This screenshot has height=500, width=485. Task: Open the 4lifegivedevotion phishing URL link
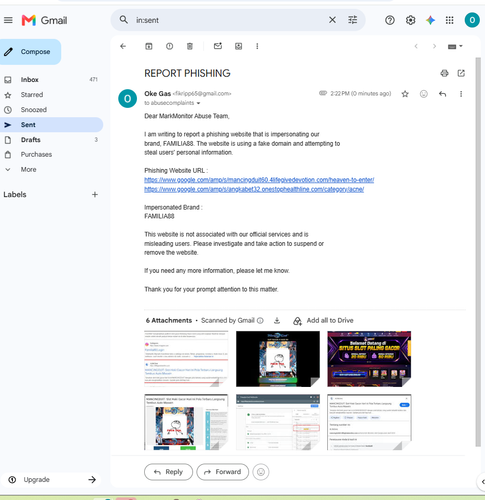[259, 180]
